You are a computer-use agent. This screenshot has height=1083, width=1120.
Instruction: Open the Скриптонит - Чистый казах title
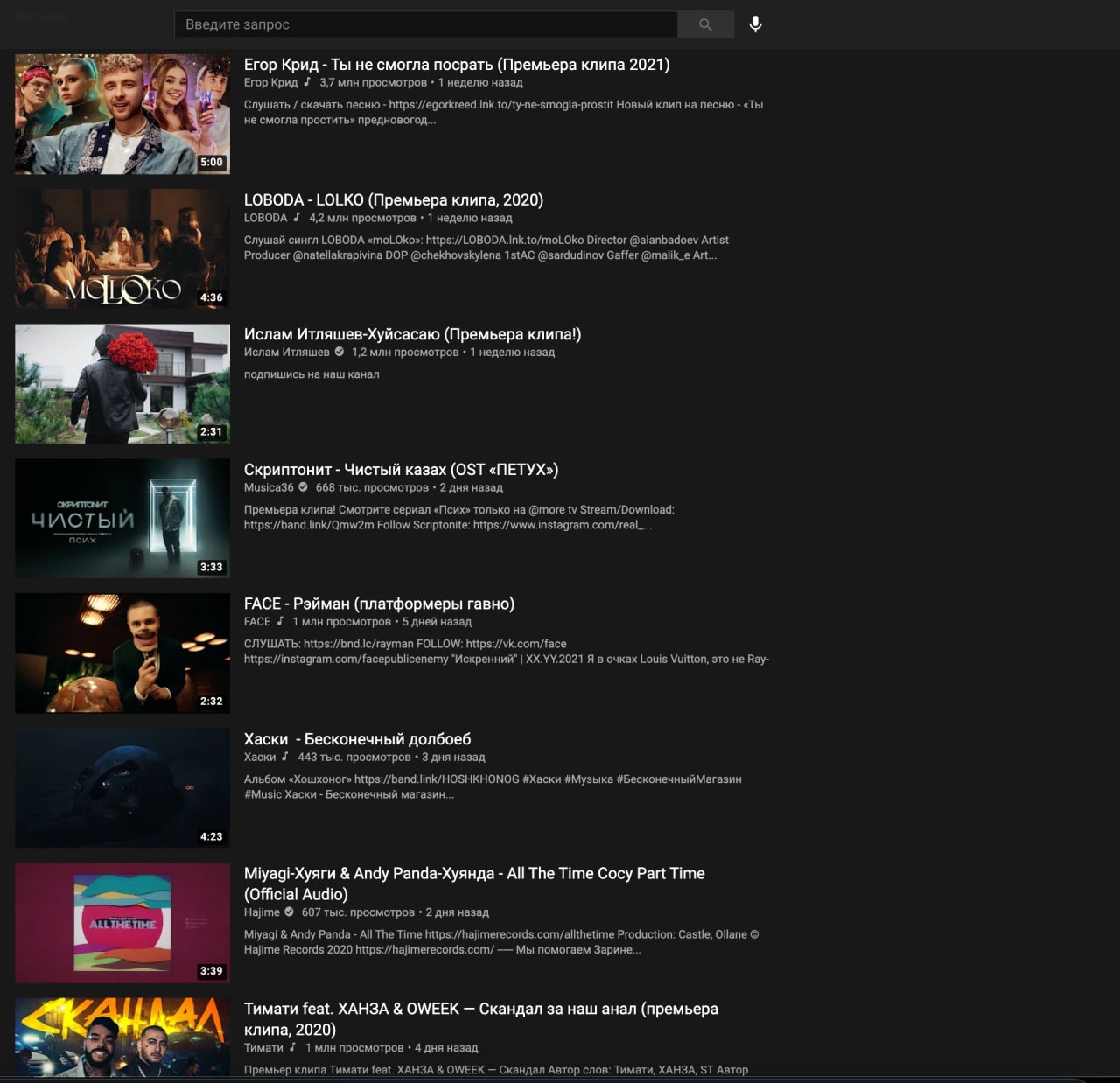401,470
